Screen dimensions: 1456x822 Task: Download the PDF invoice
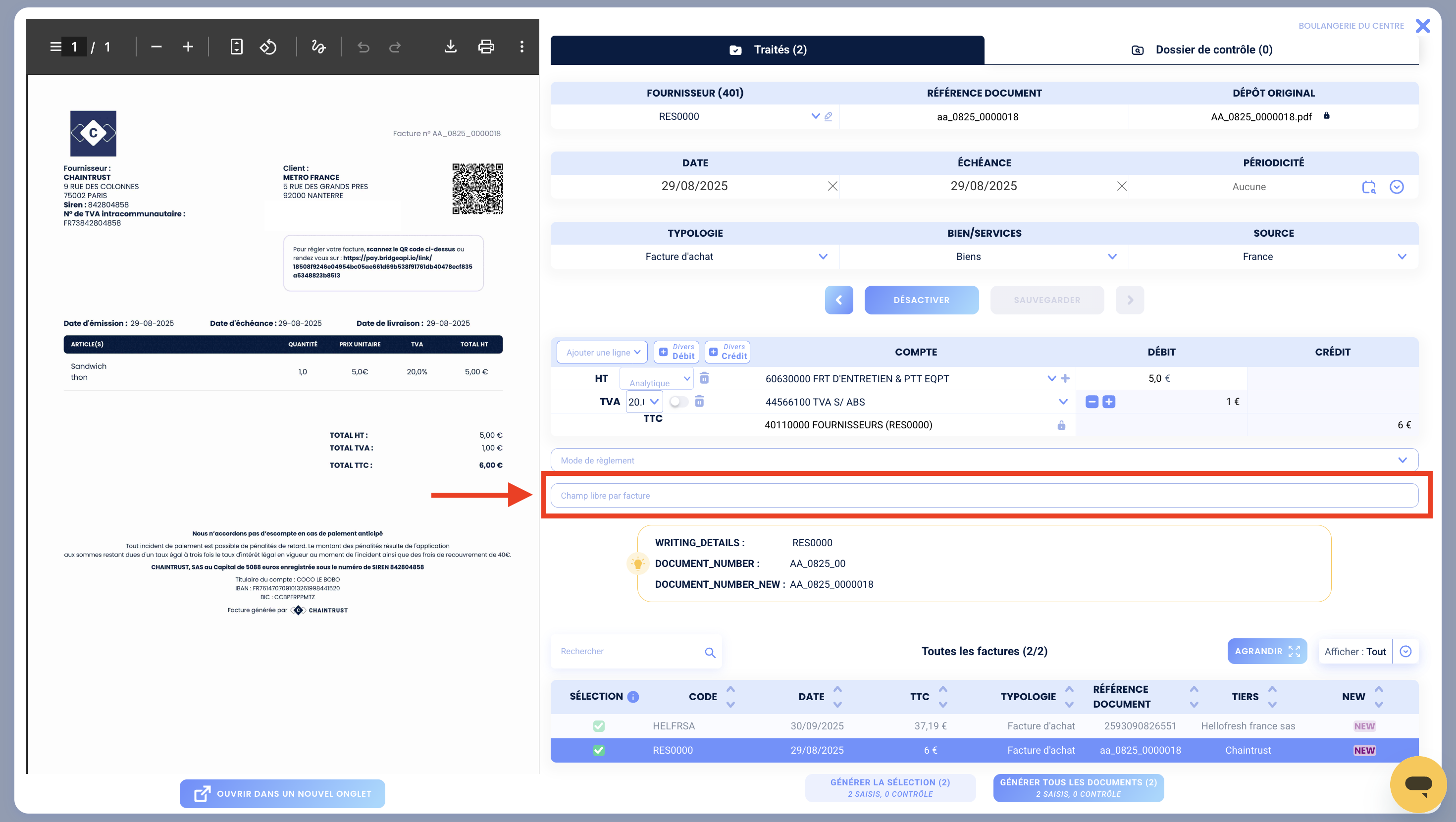pyautogui.click(x=451, y=47)
